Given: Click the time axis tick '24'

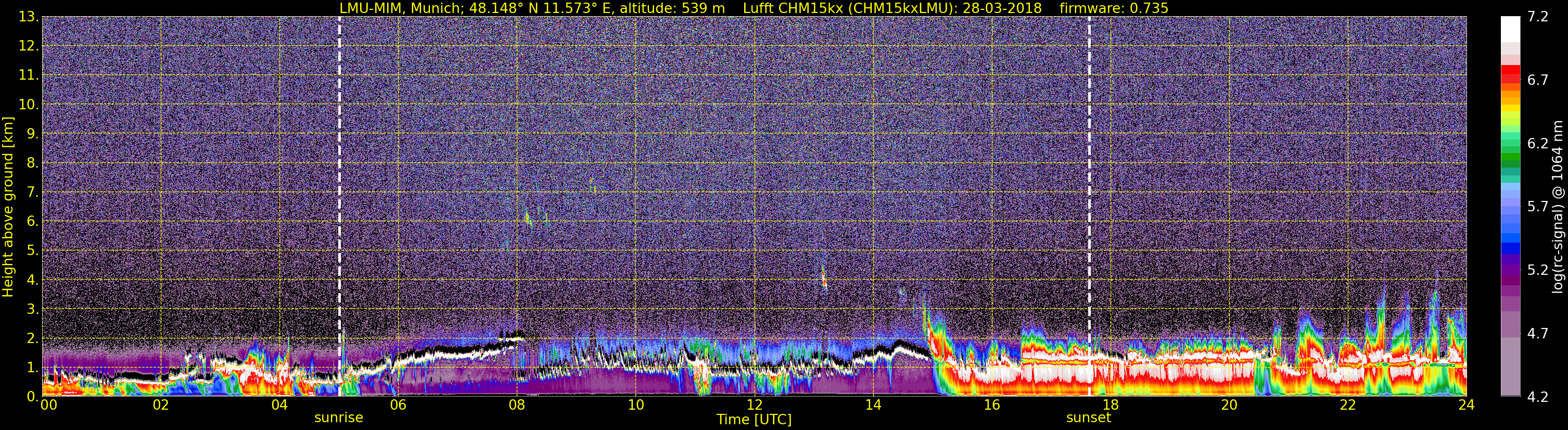Looking at the screenshot, I should [1467, 405].
